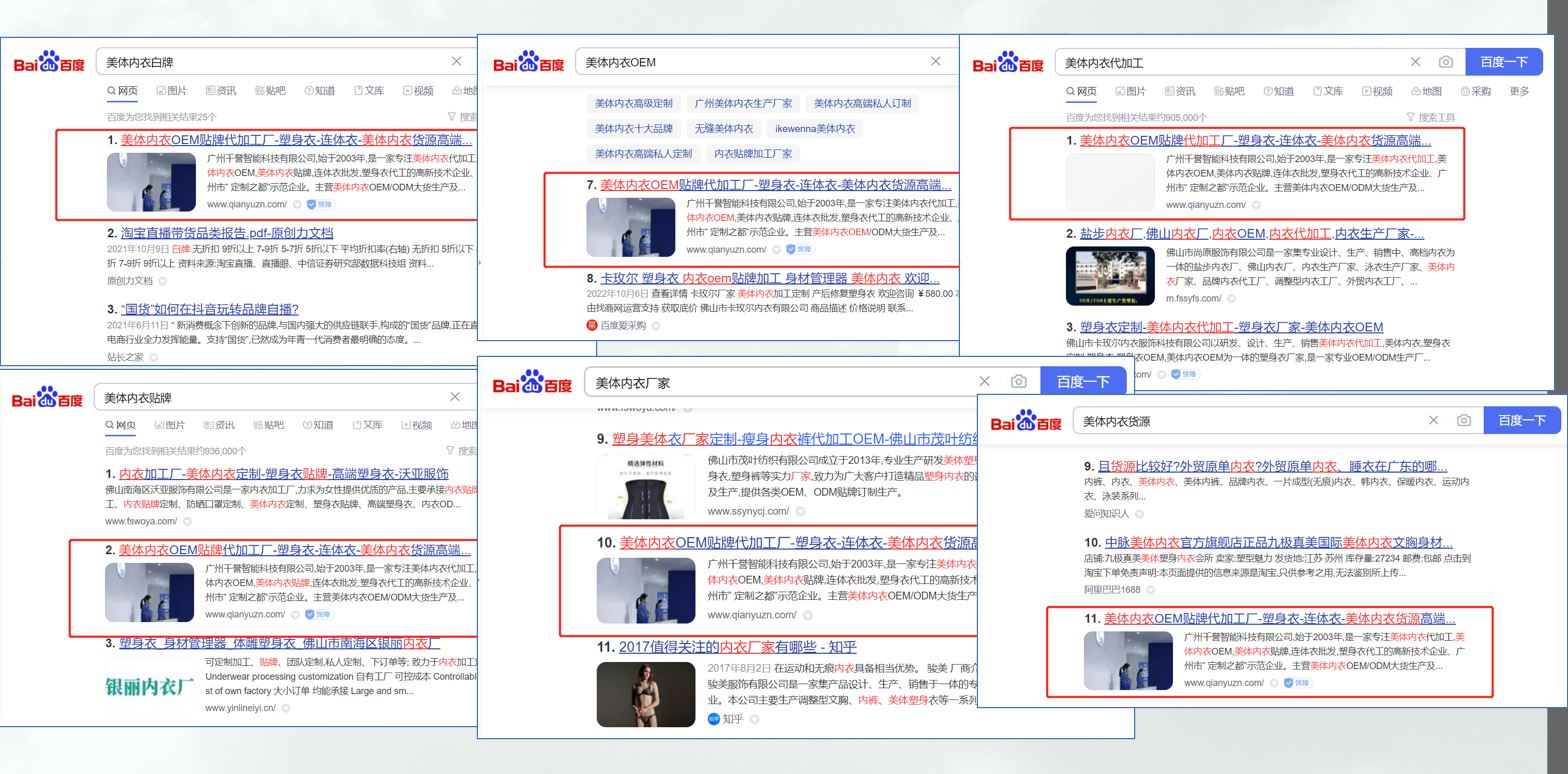
Task: Select the ikewenna美体内衣 suggestion chip
Action: [815, 128]
